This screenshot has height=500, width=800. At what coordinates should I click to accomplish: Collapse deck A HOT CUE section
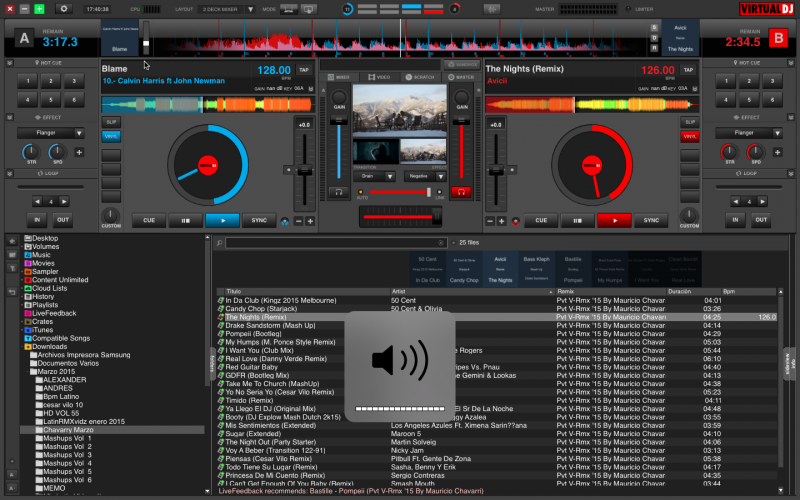9,63
